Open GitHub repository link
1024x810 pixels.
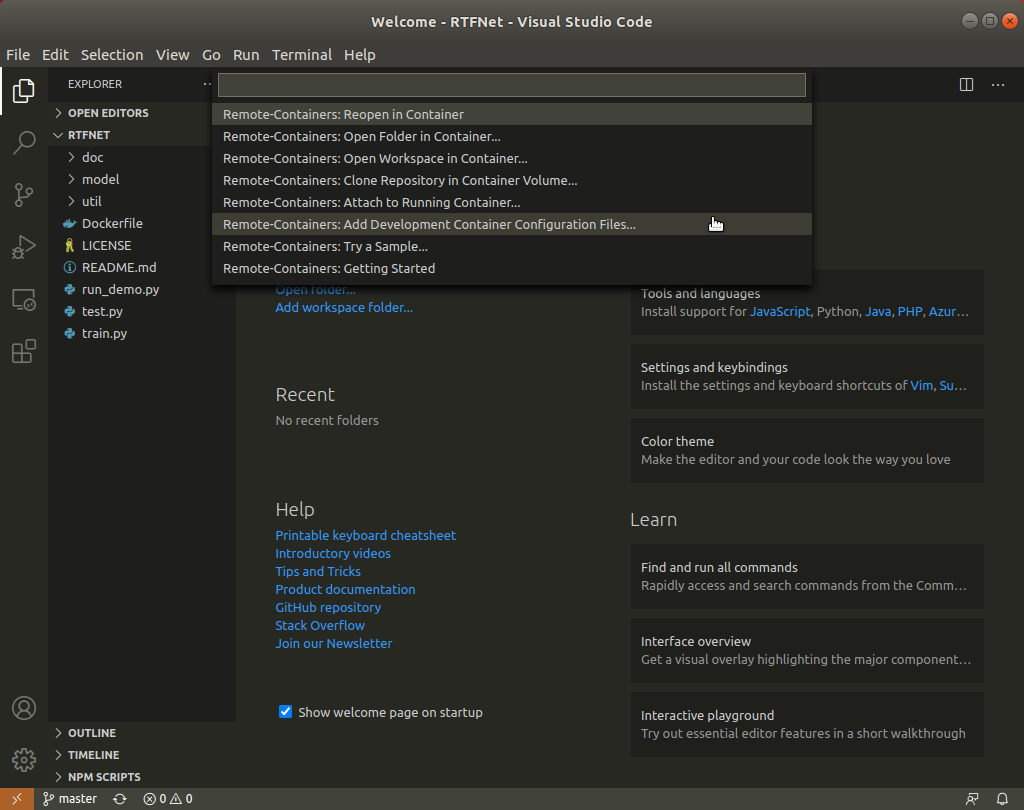(x=328, y=608)
